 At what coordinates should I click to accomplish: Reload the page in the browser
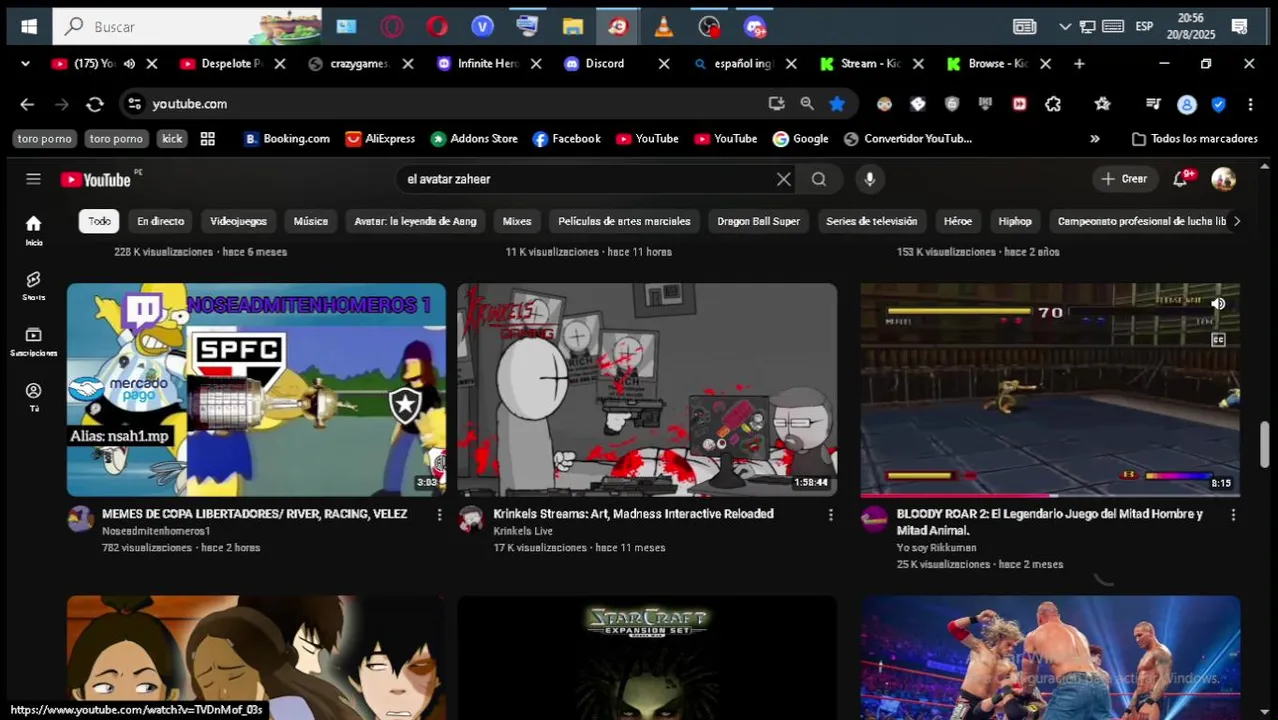click(x=95, y=104)
